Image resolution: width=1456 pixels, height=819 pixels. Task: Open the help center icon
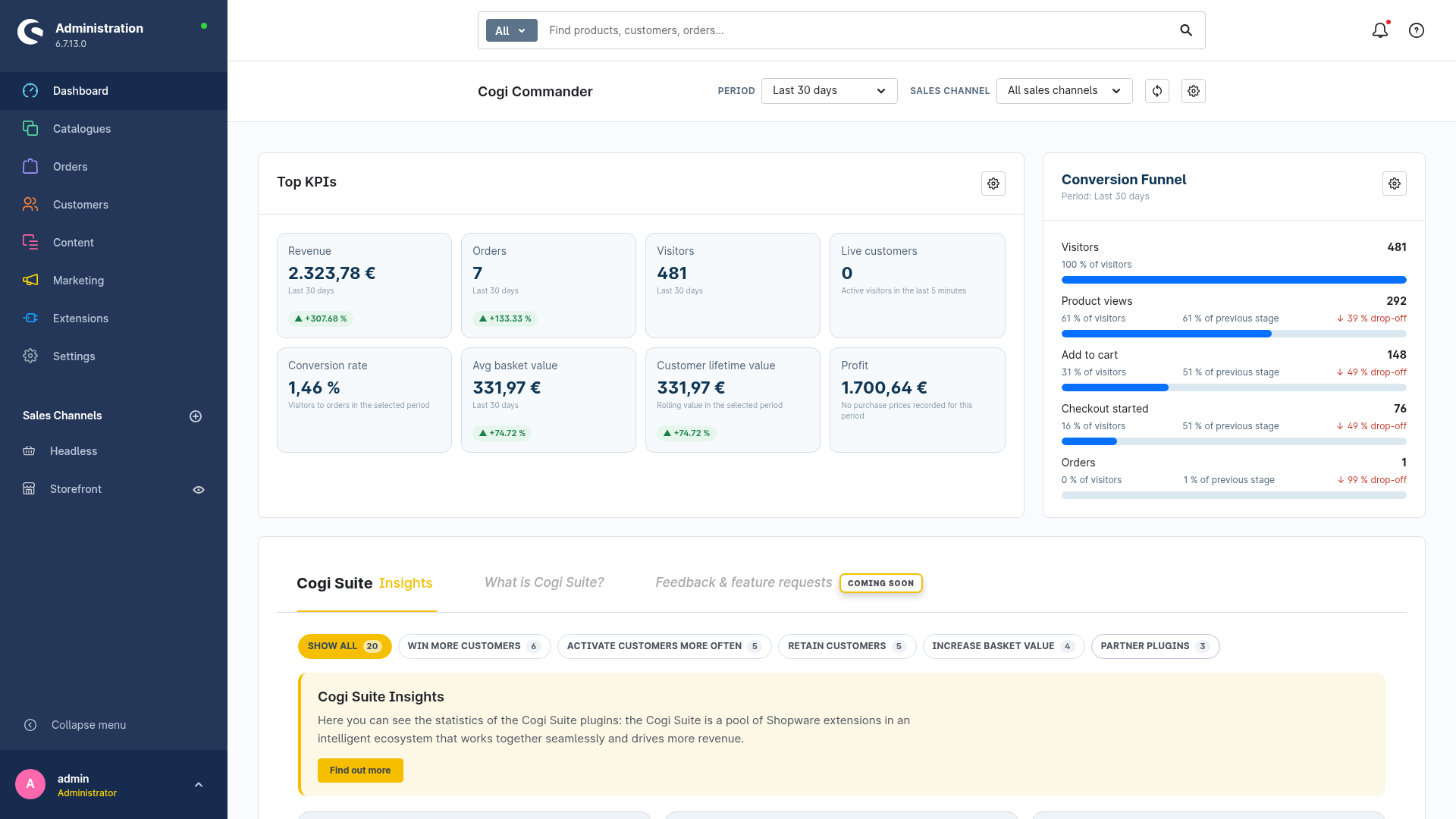[x=1417, y=30]
